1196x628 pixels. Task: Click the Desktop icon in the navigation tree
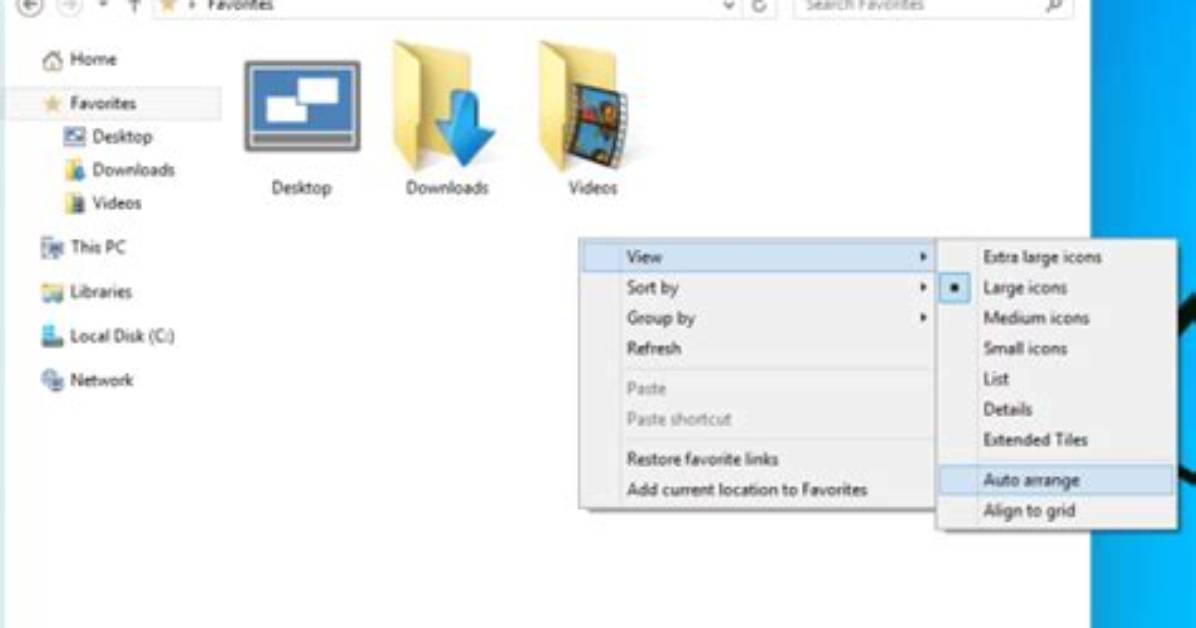(75, 137)
